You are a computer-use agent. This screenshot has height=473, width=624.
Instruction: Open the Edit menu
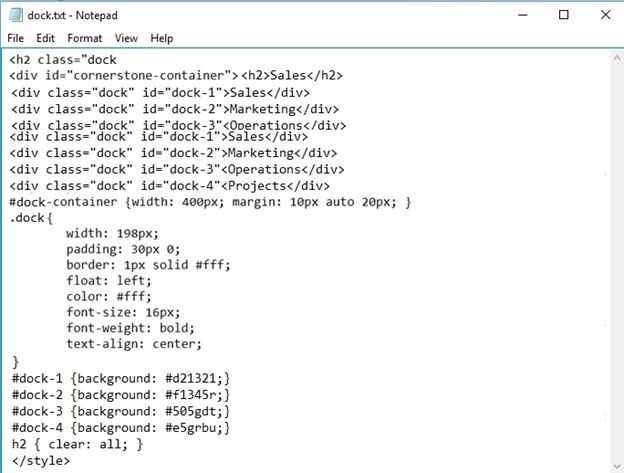coord(45,38)
